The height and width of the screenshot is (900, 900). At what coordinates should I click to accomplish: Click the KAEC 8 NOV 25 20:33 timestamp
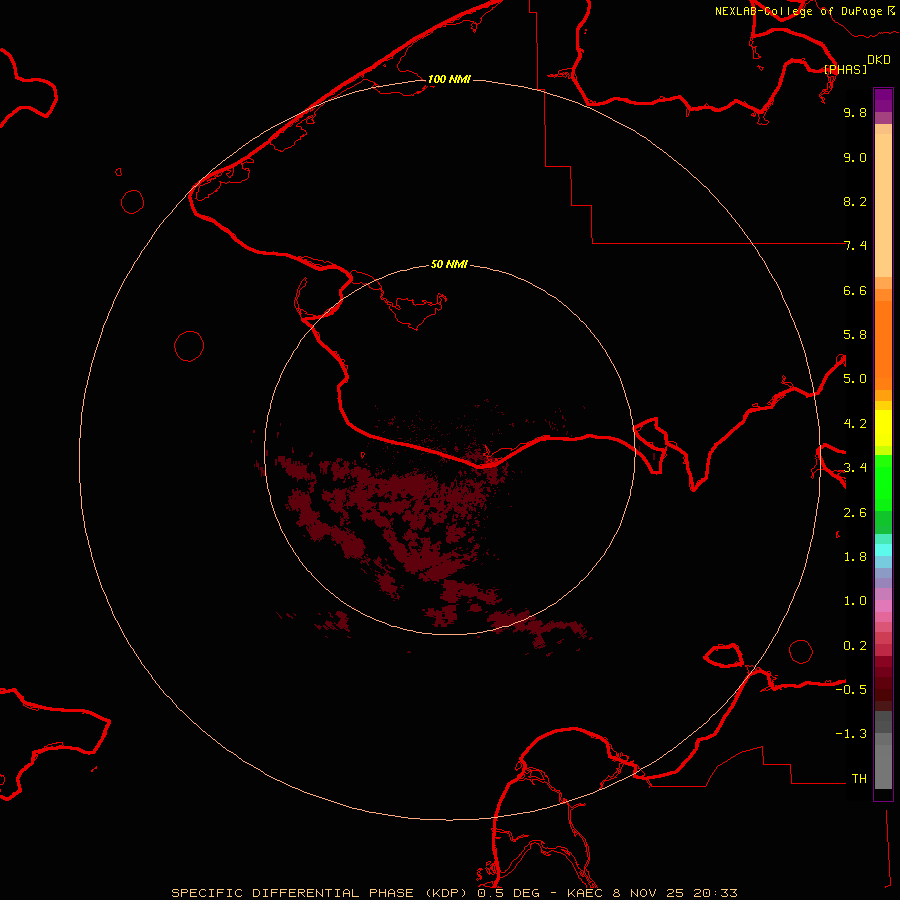click(x=652, y=892)
